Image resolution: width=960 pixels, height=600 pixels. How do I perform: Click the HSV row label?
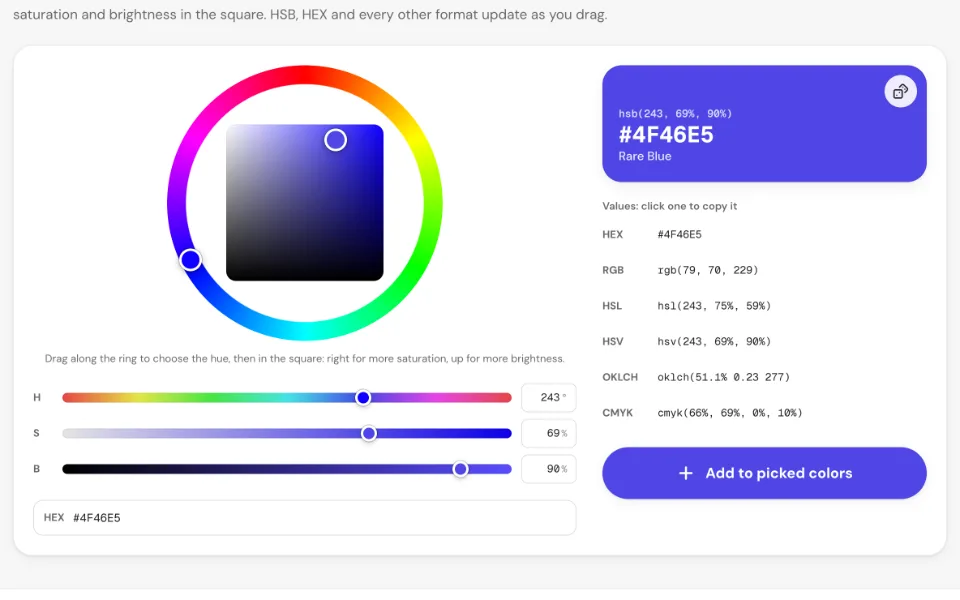[612, 341]
